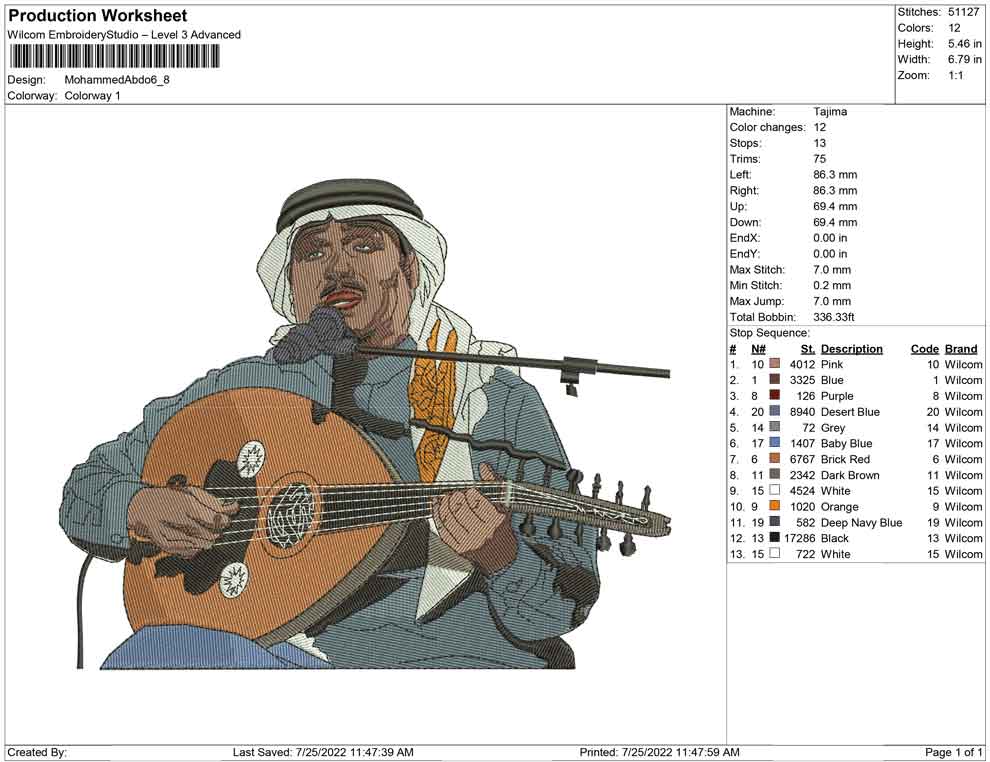Click stitch count 4524 in row 9 White
The image size is (990, 762).
802,491
